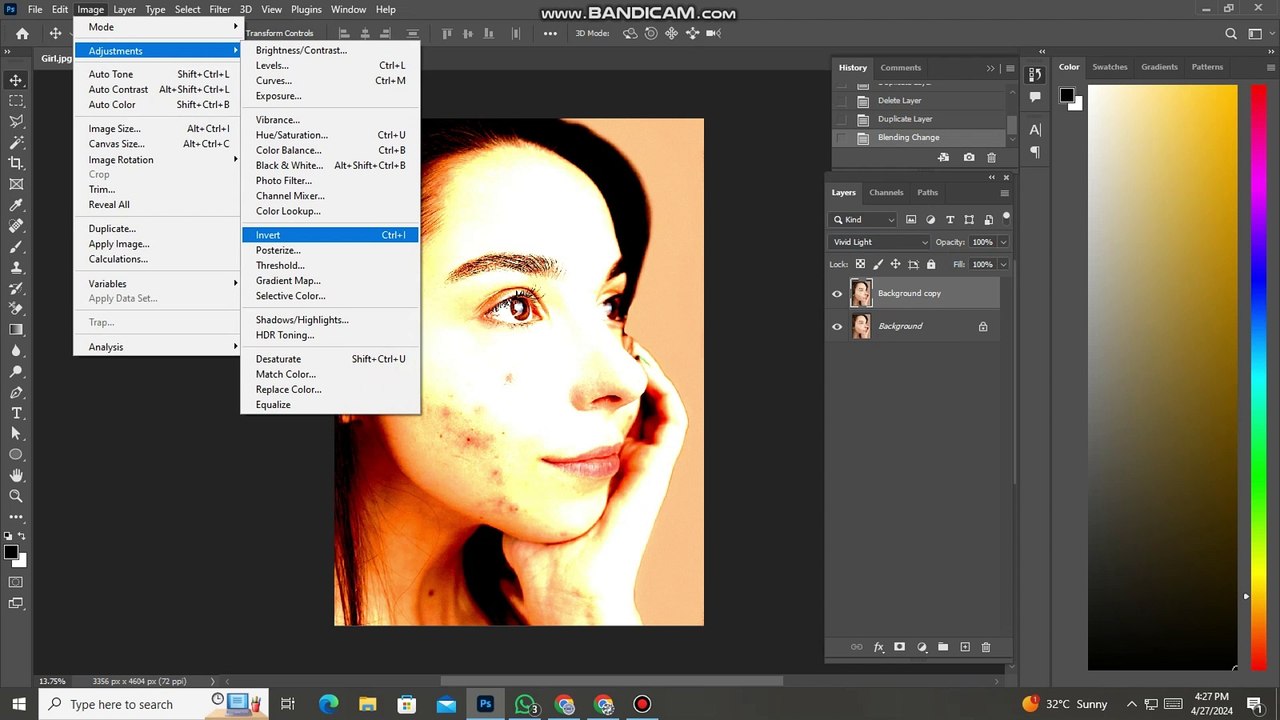Viewport: 1280px width, 720px height.
Task: Toggle visibility of the Background layer
Action: (837, 326)
